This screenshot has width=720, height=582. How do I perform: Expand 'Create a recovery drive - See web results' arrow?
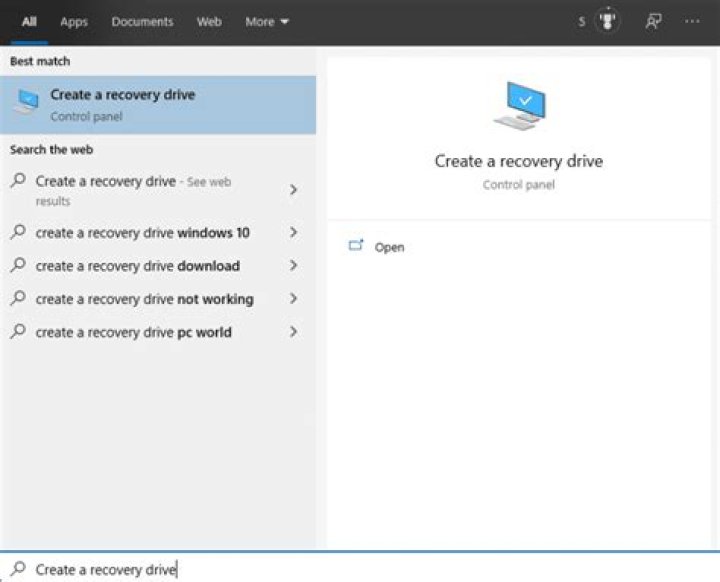(x=293, y=190)
